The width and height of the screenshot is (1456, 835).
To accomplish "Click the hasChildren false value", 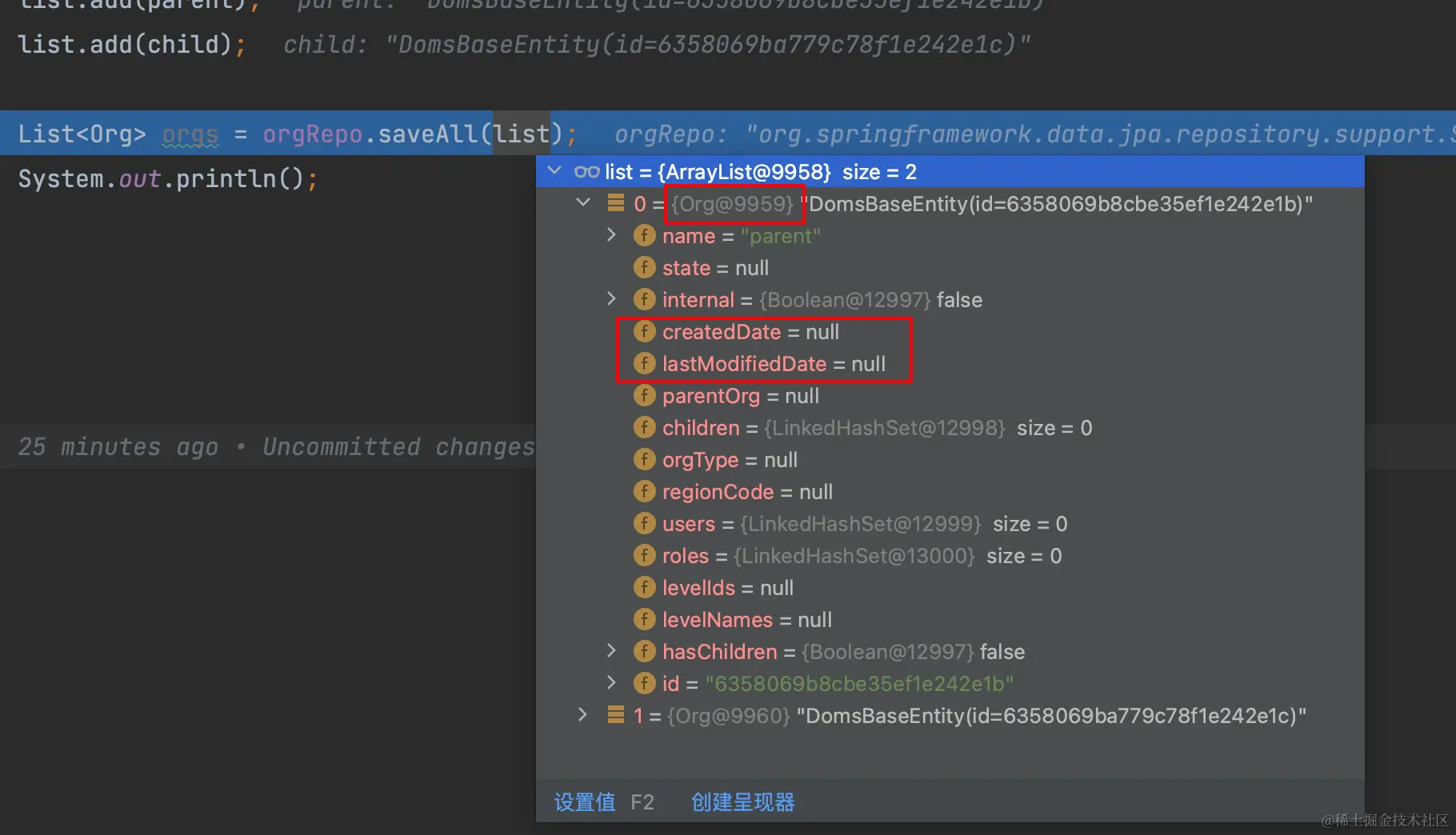I will pyautogui.click(x=1002, y=652).
